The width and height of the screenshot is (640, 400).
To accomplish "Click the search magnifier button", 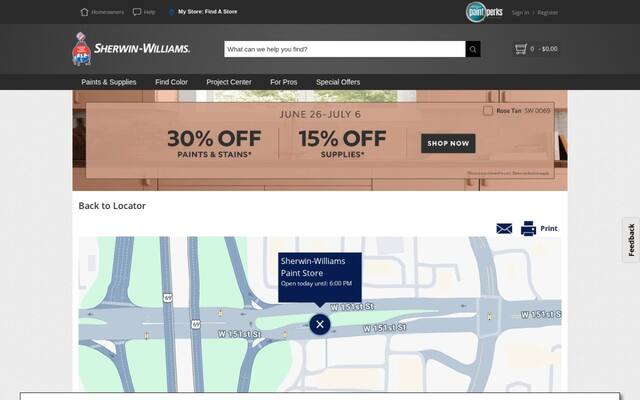I will 473,49.
